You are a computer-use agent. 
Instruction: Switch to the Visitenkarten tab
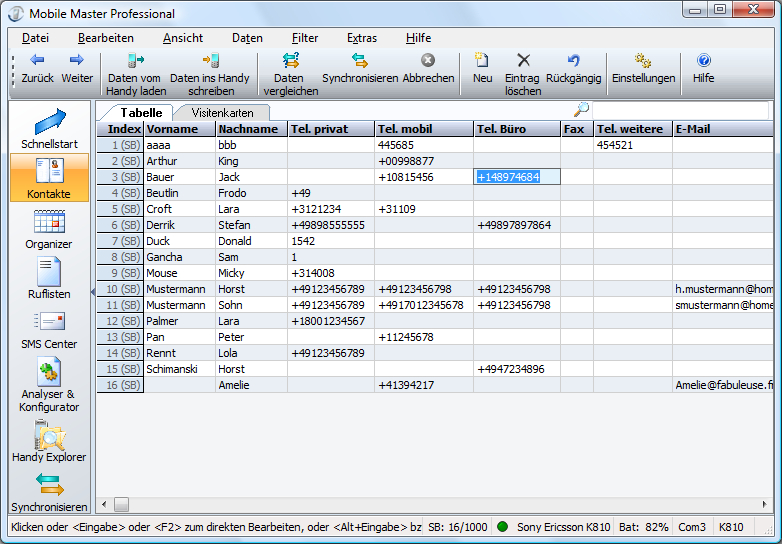[222, 113]
